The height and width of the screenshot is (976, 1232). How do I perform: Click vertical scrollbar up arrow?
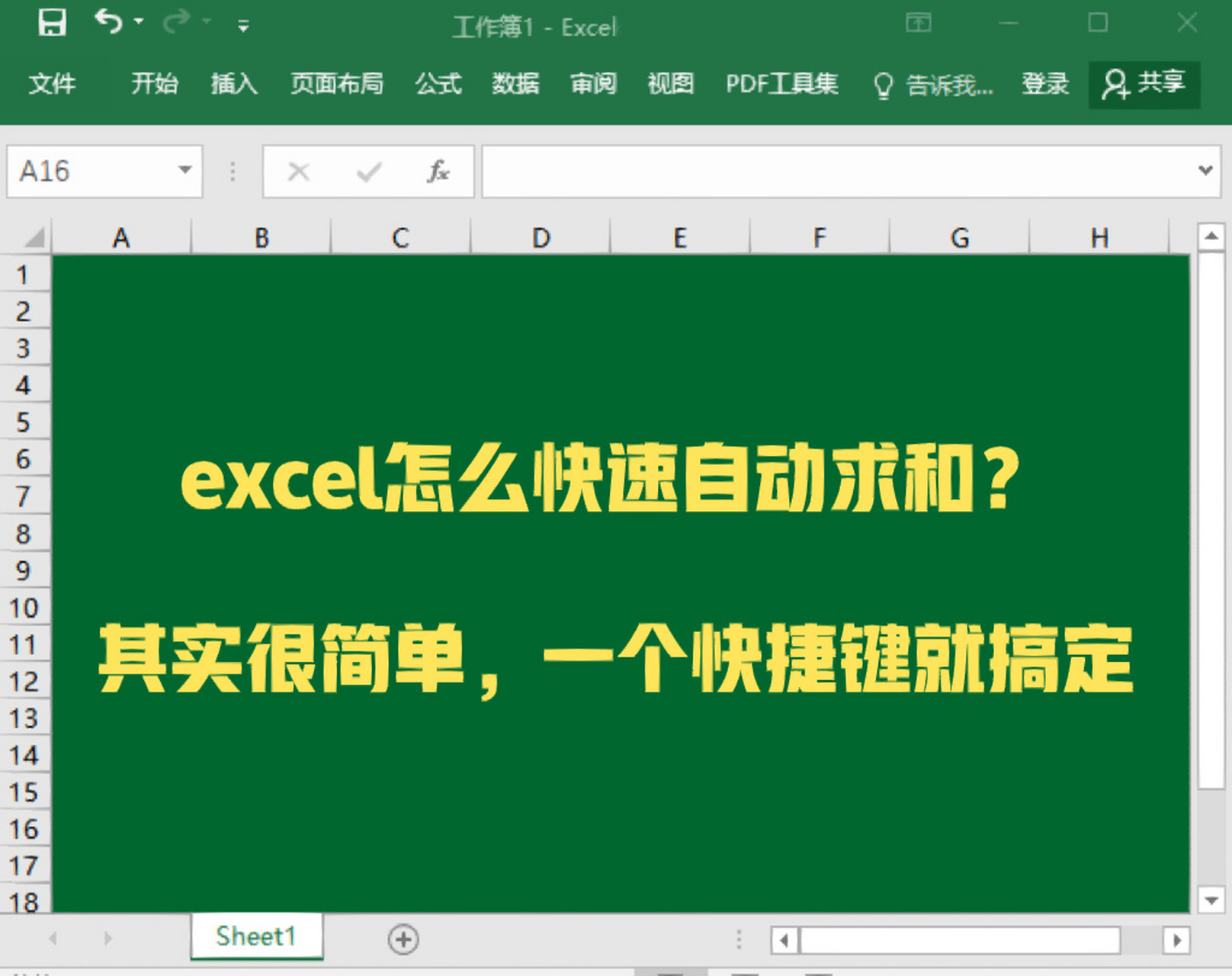coord(1211,236)
